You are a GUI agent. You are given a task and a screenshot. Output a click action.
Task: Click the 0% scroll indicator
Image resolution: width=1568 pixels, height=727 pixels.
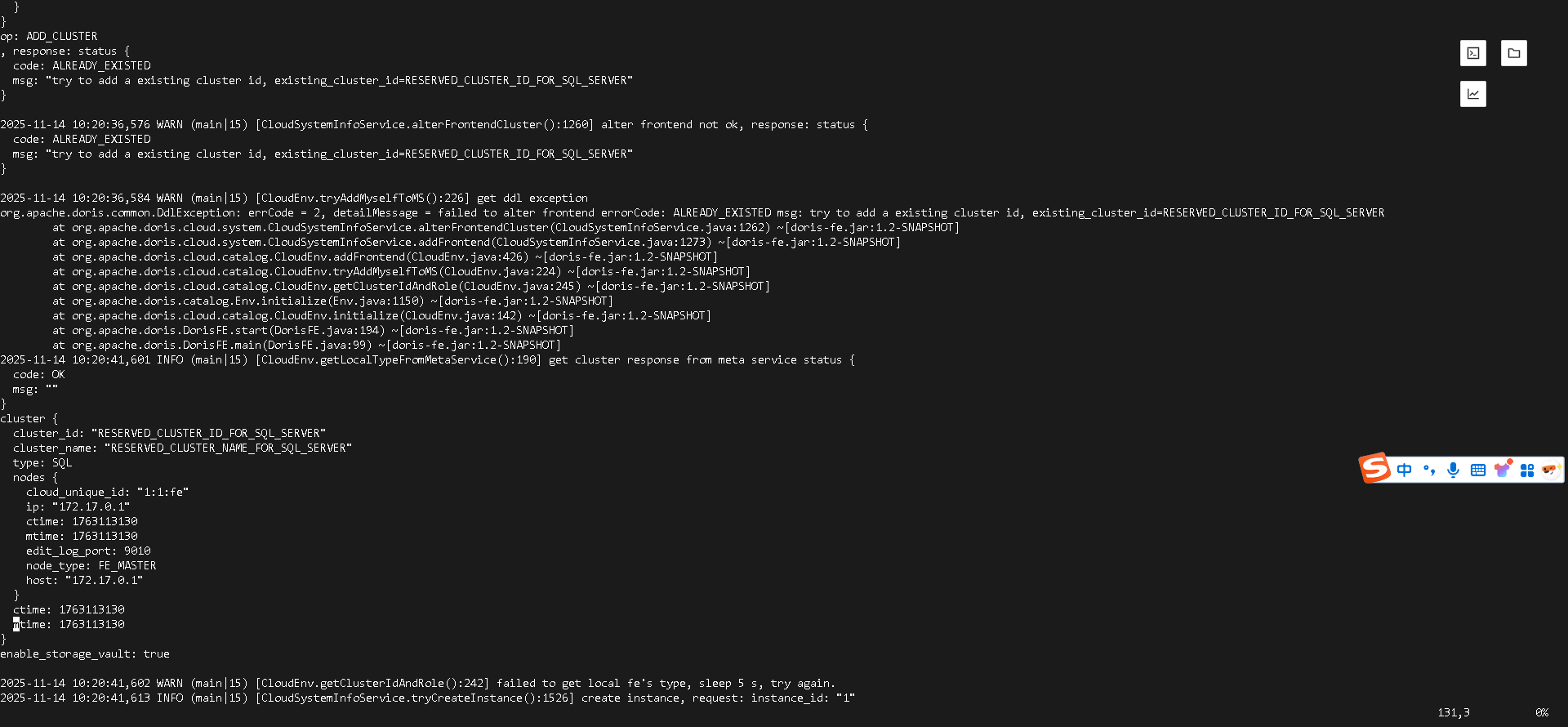(1542, 712)
